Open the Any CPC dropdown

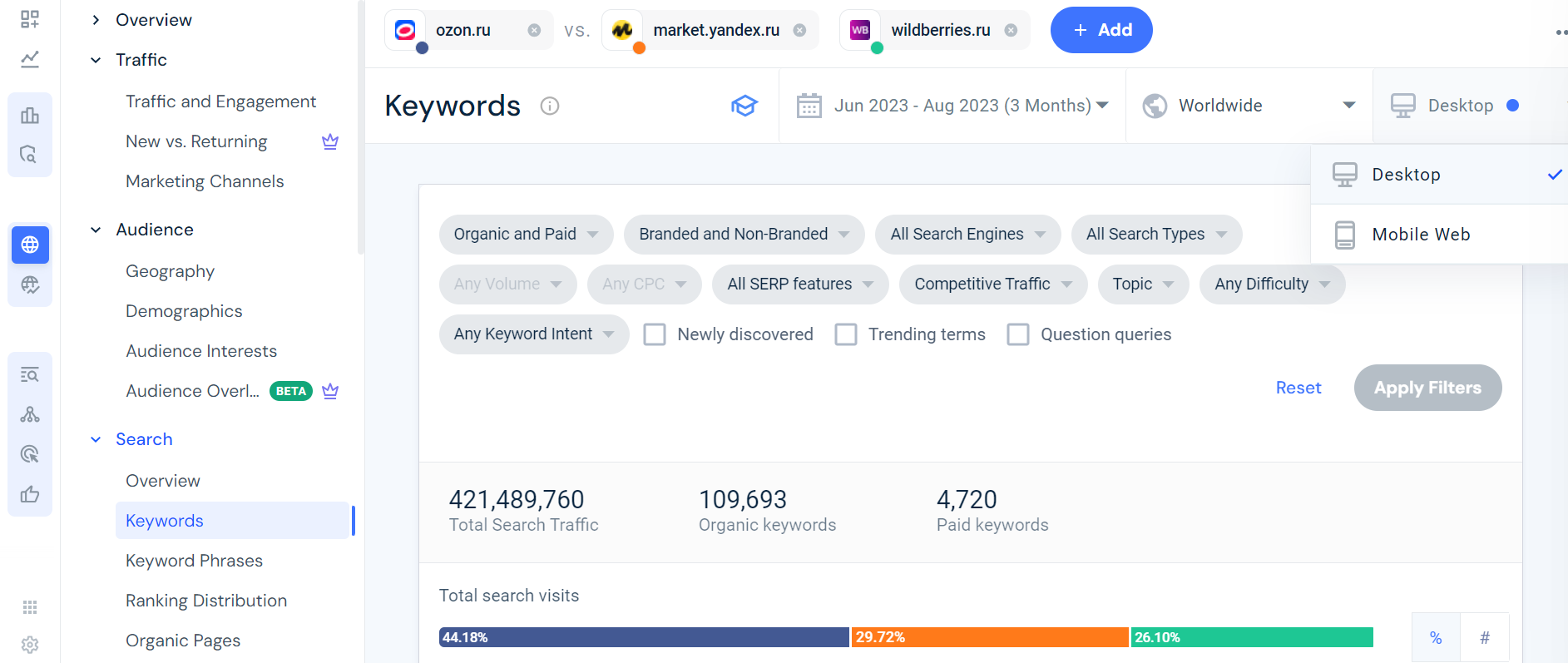coord(645,284)
